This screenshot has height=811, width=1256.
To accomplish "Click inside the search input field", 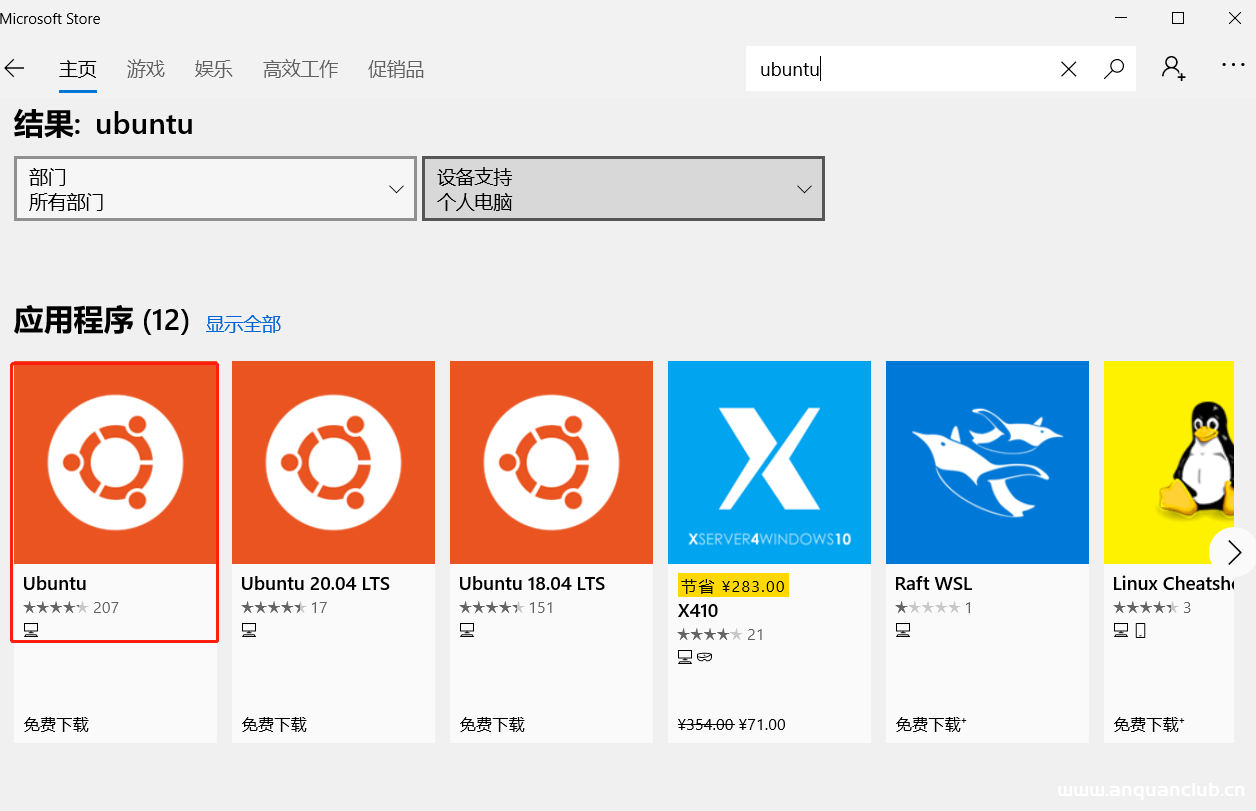I will tap(900, 68).
